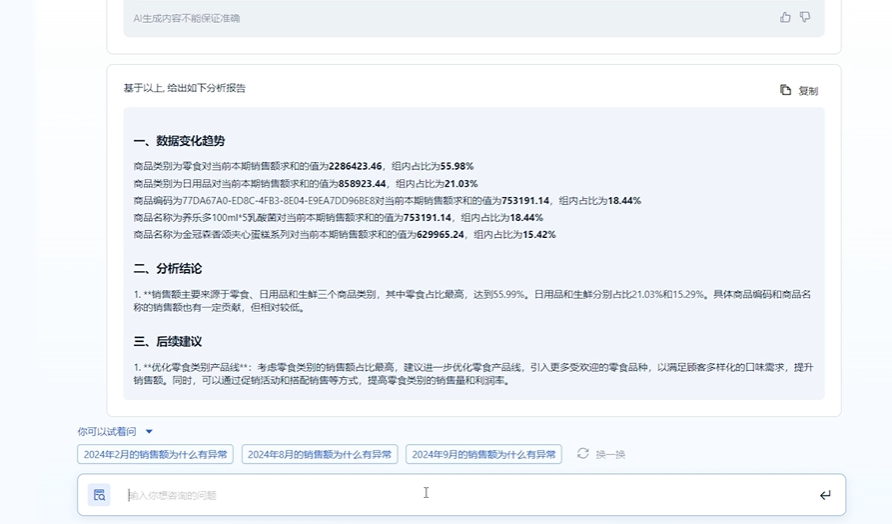Click the copy icon beside 复制
This screenshot has height=524, width=892.
coord(786,90)
